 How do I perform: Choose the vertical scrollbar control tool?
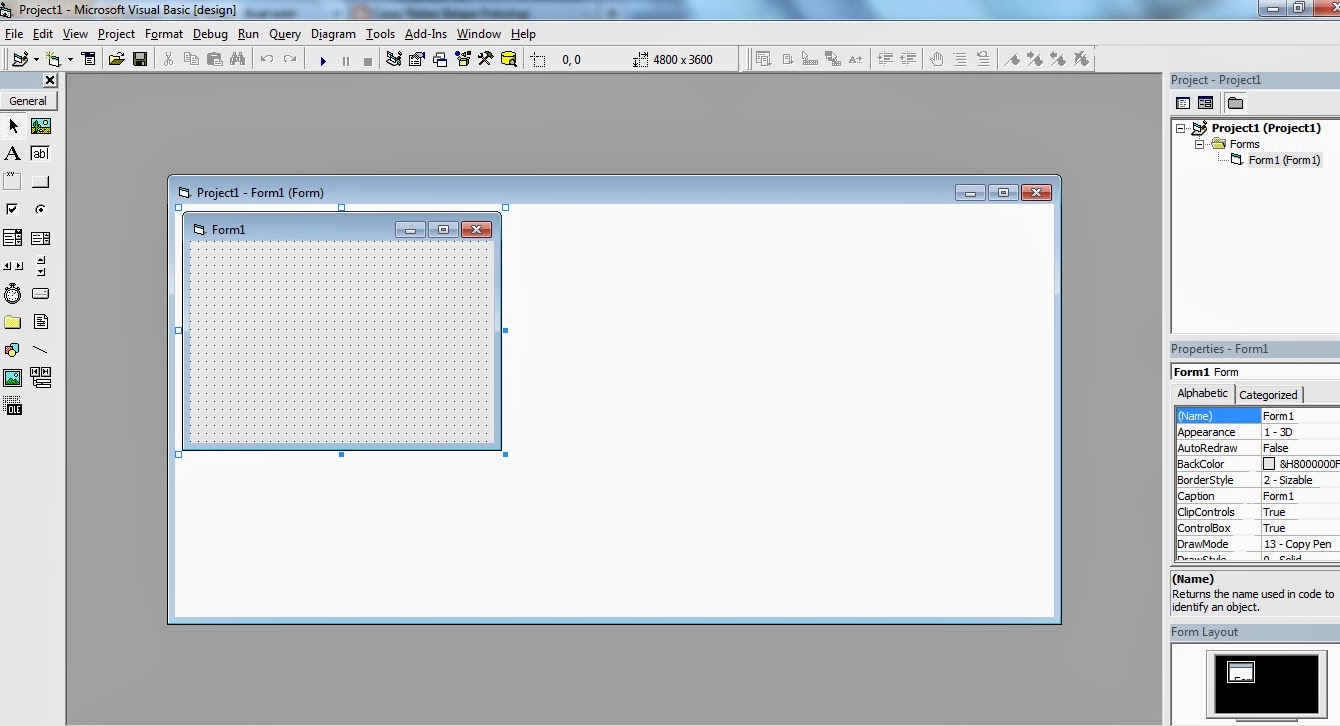tap(41, 266)
